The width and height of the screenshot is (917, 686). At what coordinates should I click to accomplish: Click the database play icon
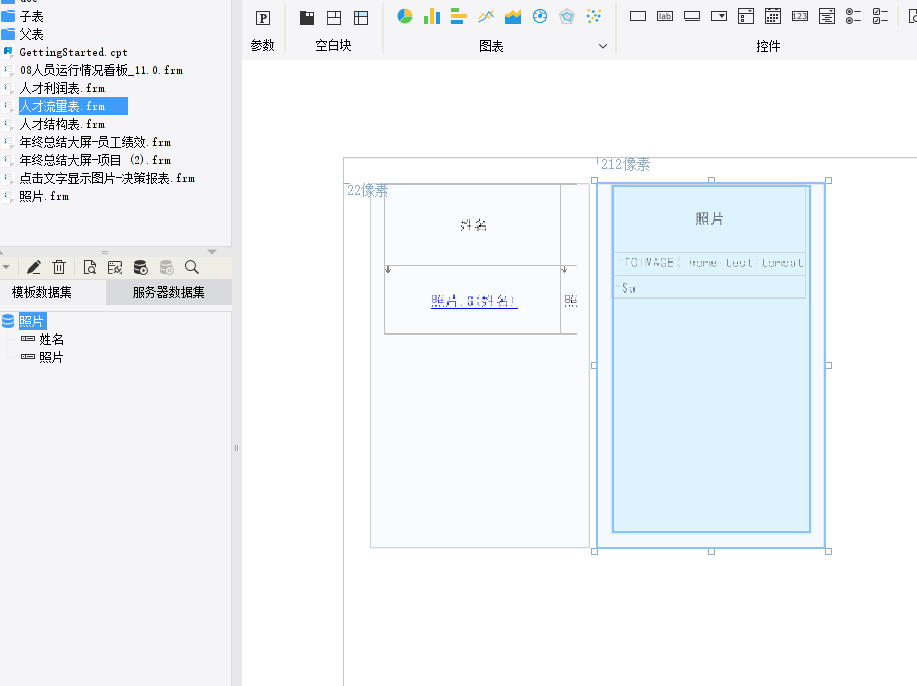[x=141, y=267]
